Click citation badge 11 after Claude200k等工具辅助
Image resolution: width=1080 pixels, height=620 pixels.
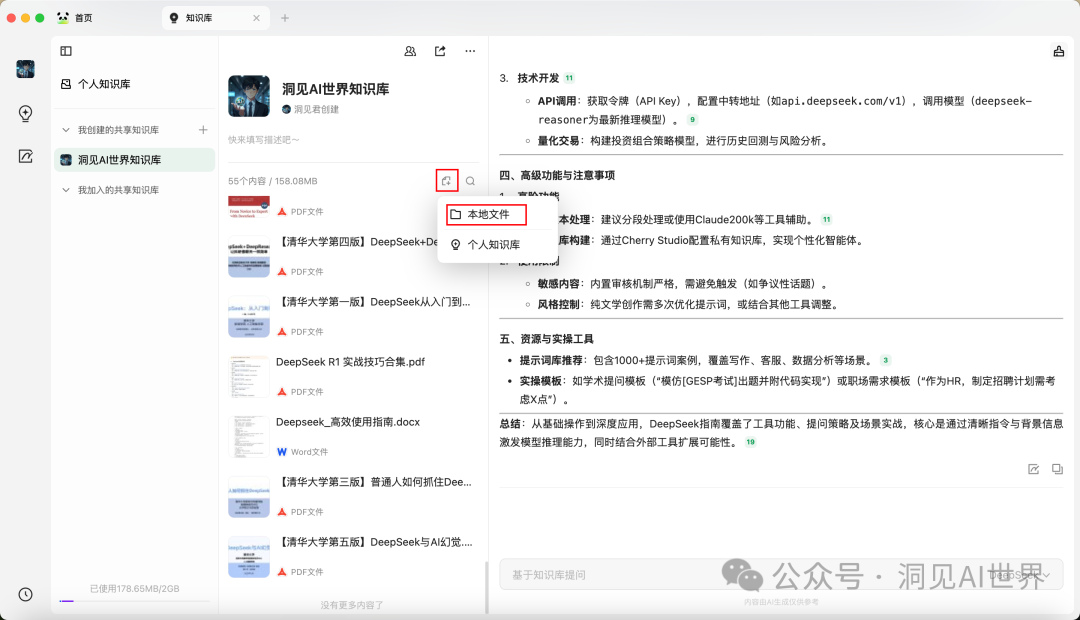(827, 220)
